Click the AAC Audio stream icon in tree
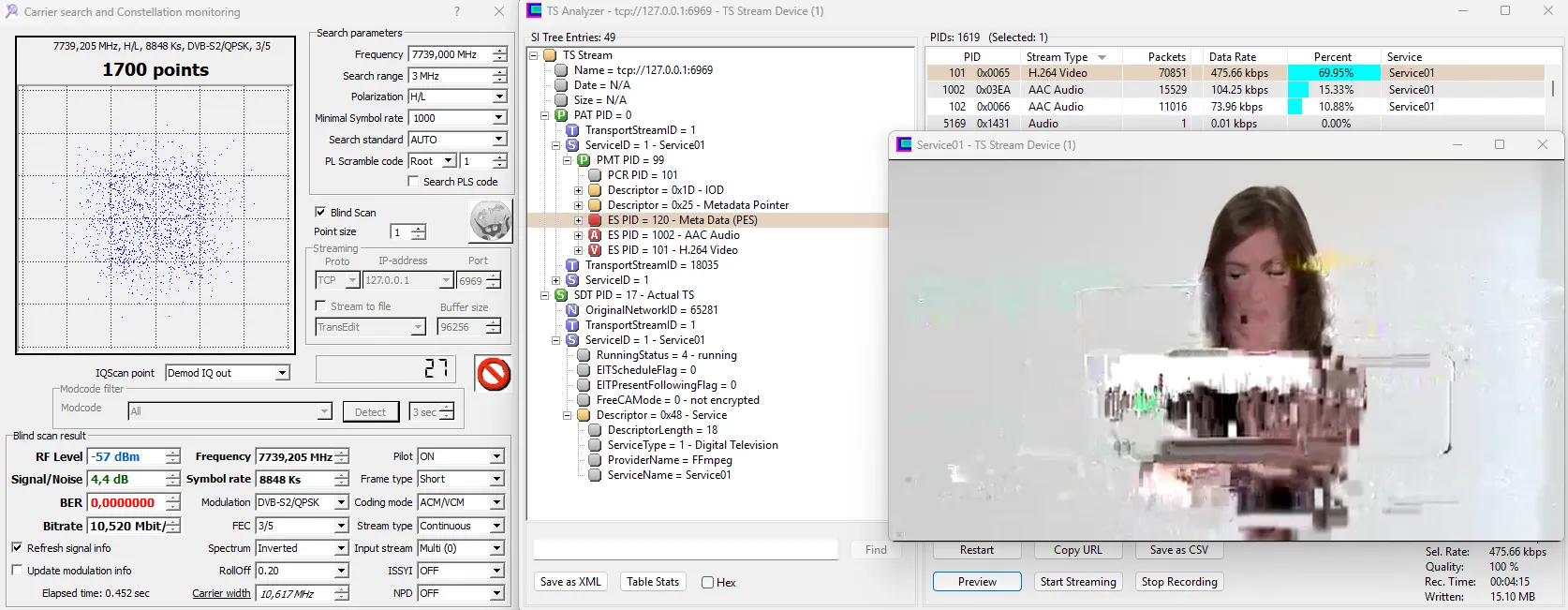This screenshot has width=1568, height=610. tap(595, 235)
